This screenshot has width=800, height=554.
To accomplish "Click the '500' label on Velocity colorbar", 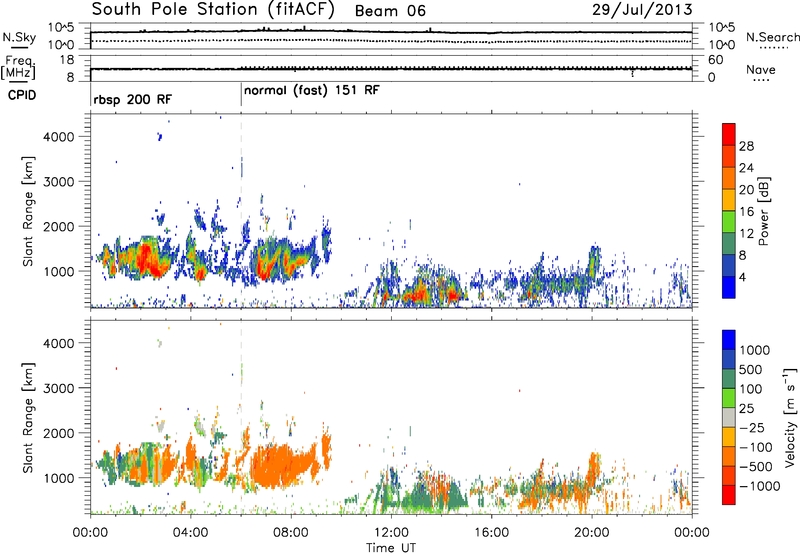I will pyautogui.click(x=753, y=369).
